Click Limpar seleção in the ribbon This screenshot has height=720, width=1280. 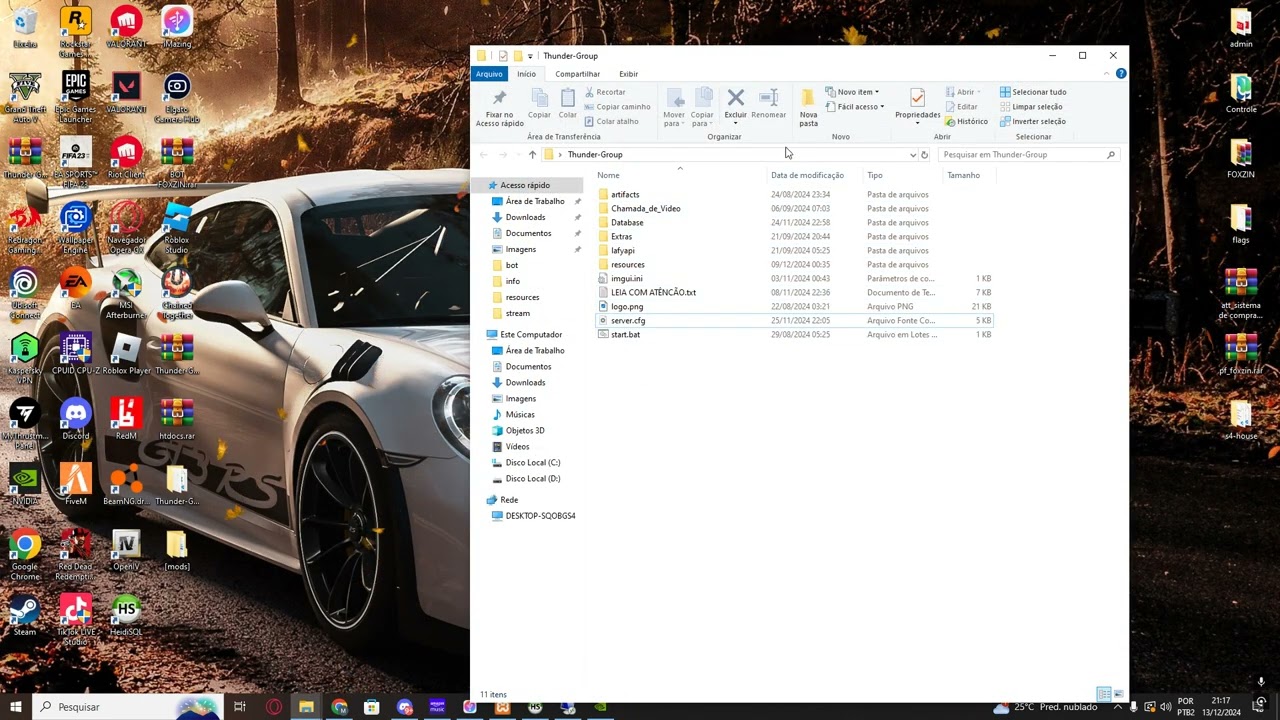(x=1031, y=106)
